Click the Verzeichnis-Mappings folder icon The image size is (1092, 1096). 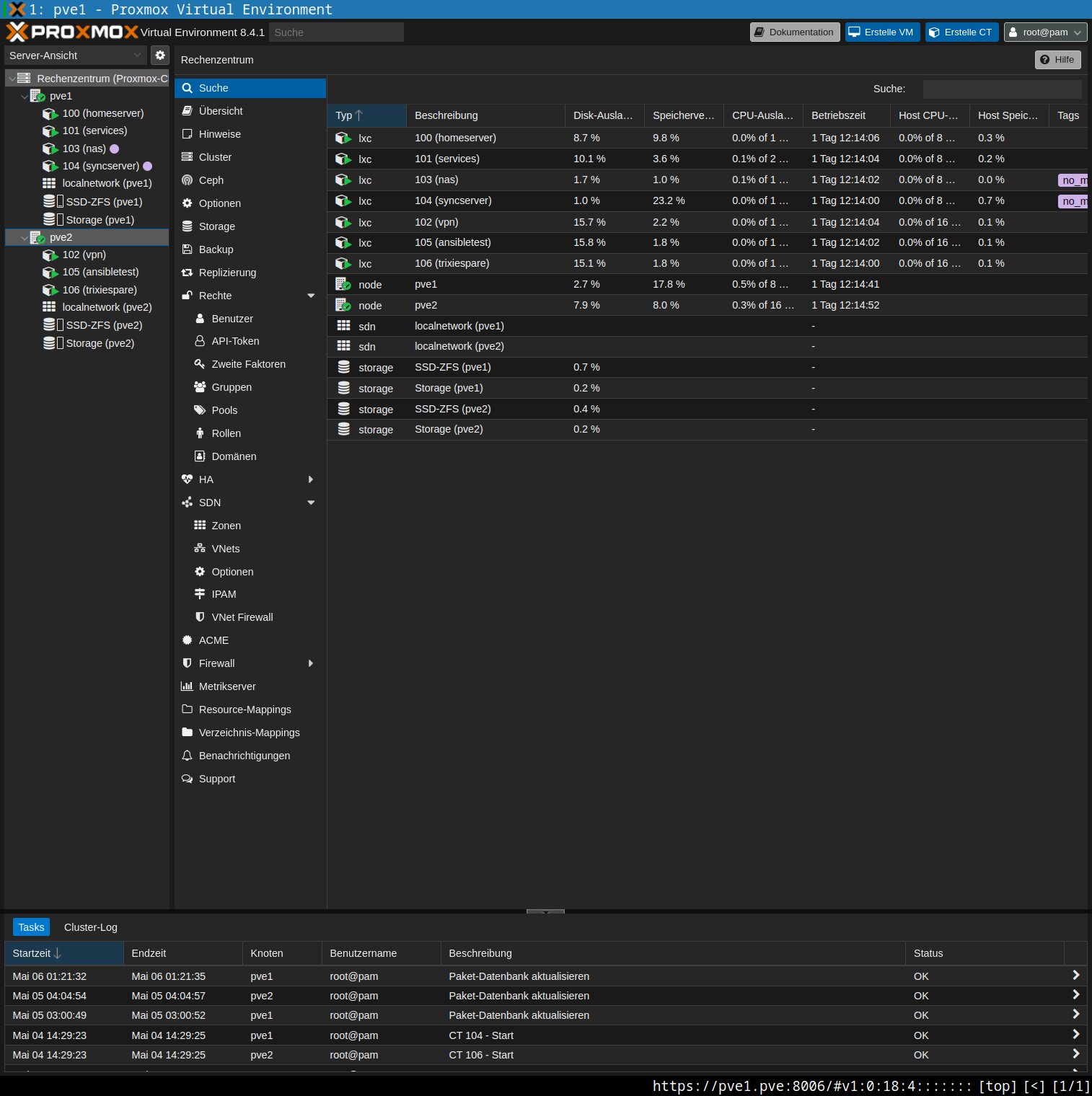pos(187,733)
